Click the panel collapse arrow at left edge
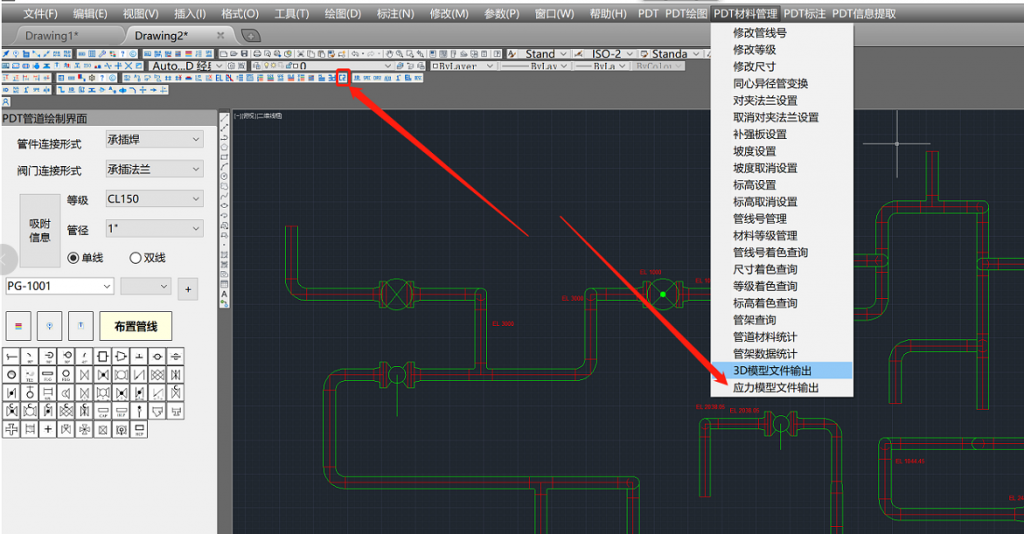Screen dimensions: 1024x534 click(5, 259)
